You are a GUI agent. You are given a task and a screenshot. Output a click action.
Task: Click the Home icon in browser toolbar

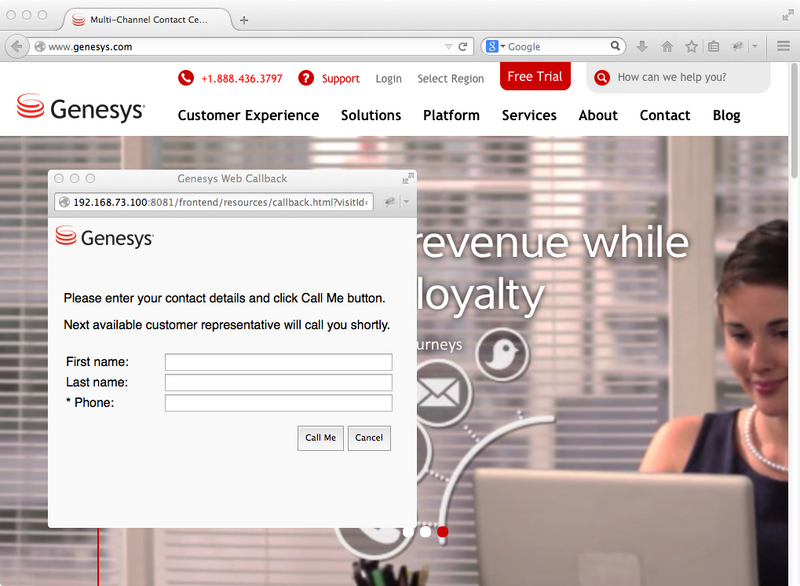(x=667, y=46)
